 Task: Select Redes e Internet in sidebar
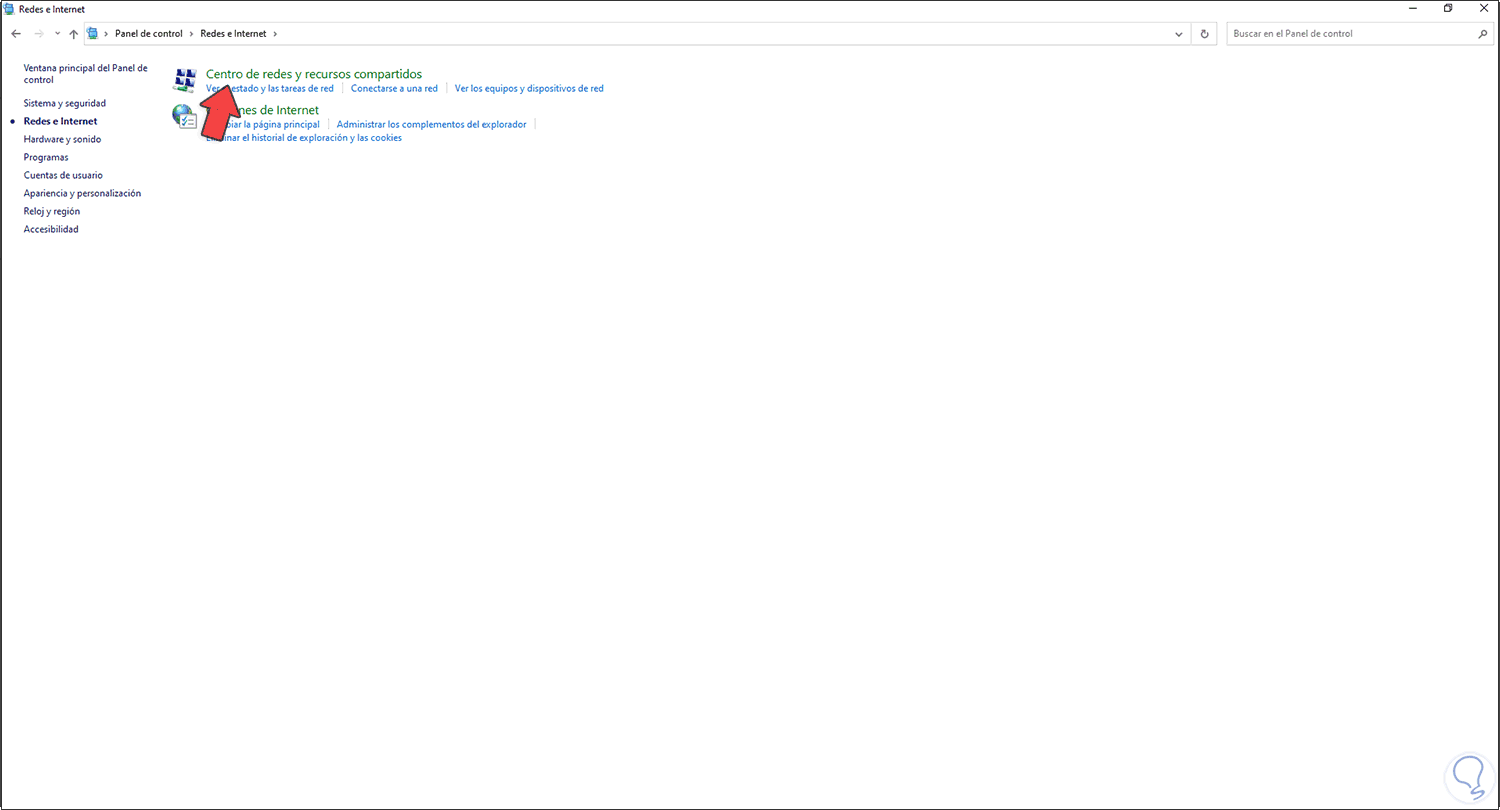(x=61, y=121)
